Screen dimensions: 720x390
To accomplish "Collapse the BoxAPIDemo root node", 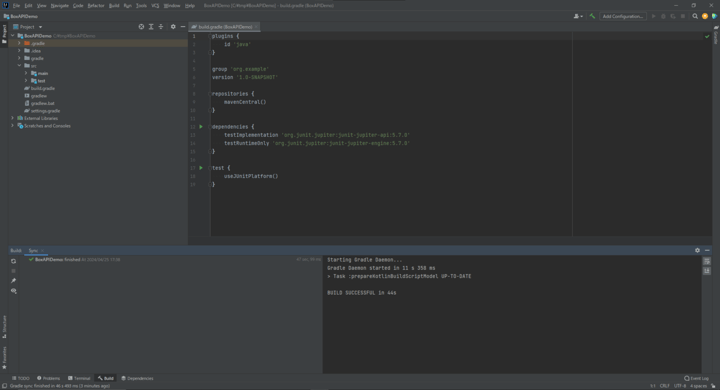I will (13, 36).
